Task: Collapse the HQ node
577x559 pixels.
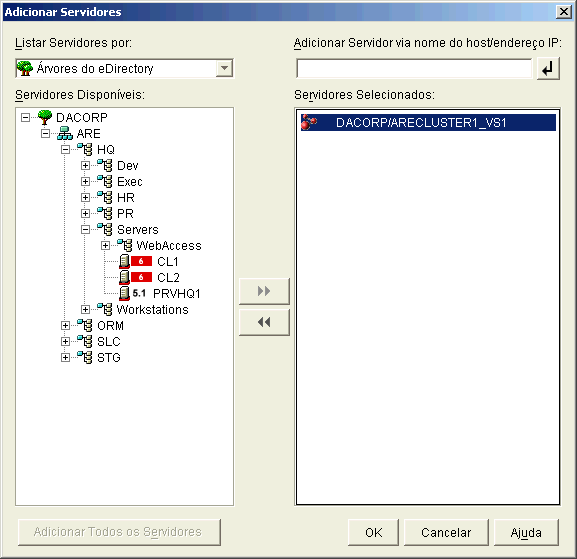Action: (65, 149)
